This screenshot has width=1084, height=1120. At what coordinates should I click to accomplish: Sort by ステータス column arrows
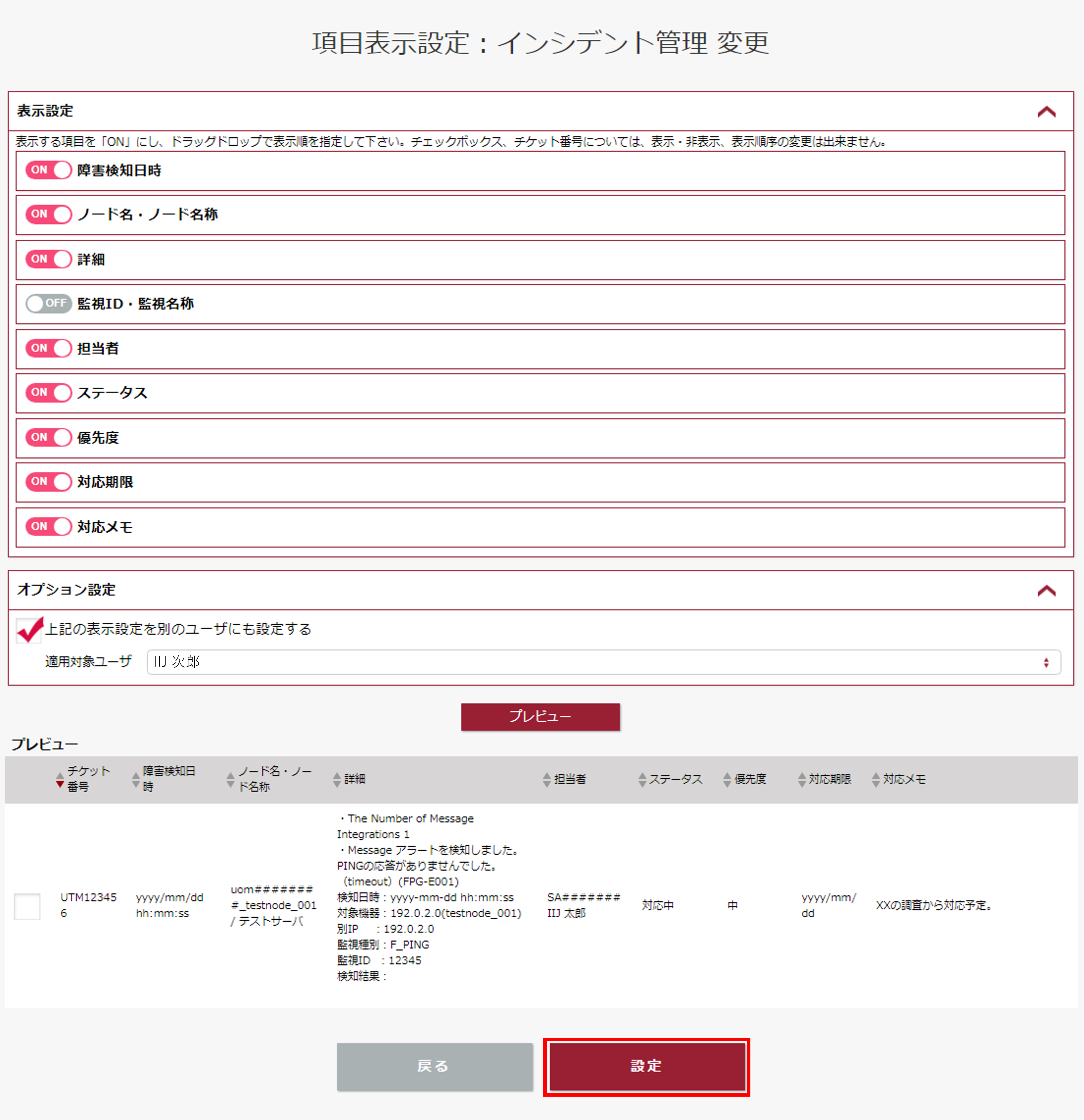642,779
